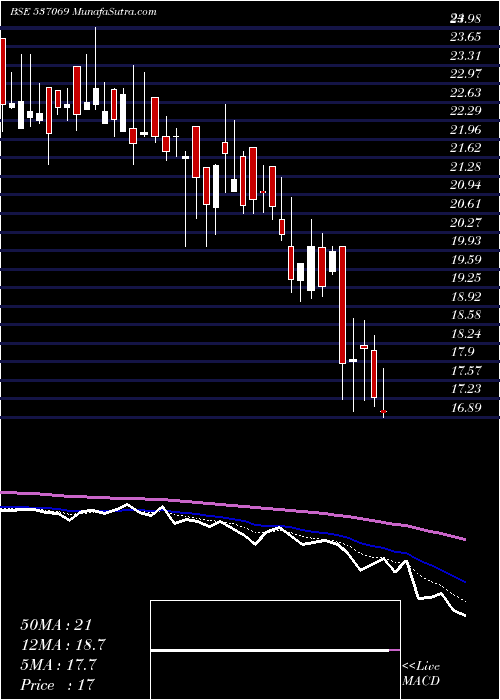Viewport: 500px width, 700px height.
Task: Click the pink 50MA line end point
Action: [x=465, y=540]
